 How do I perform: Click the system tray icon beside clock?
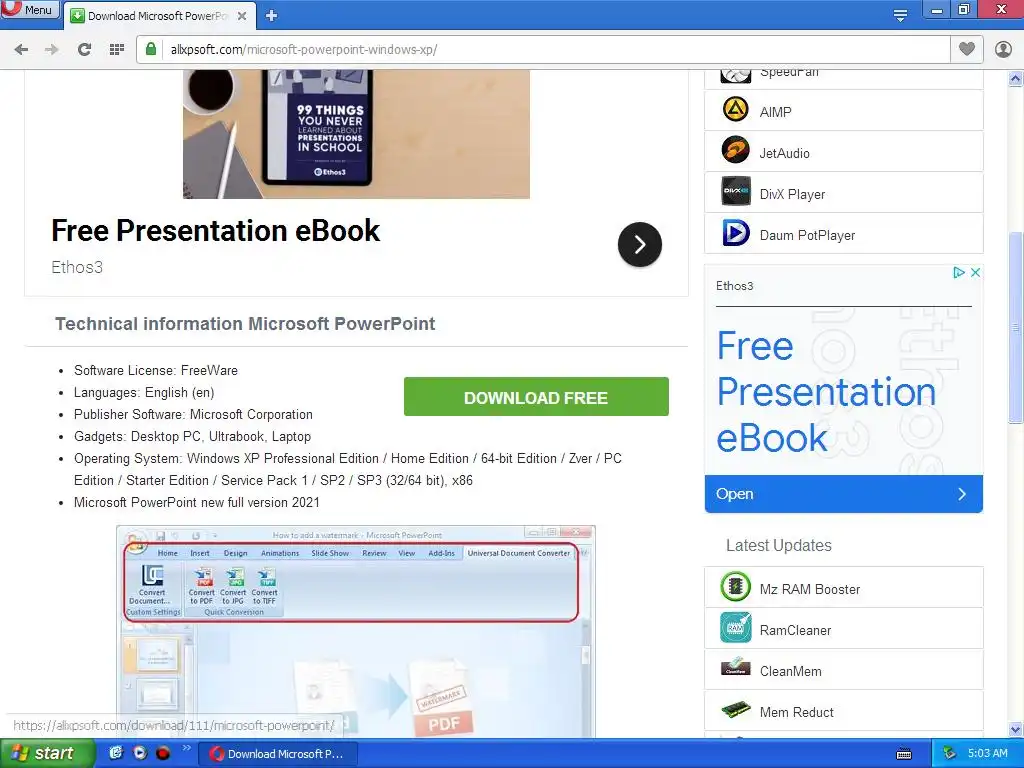pyautogui.click(x=949, y=753)
